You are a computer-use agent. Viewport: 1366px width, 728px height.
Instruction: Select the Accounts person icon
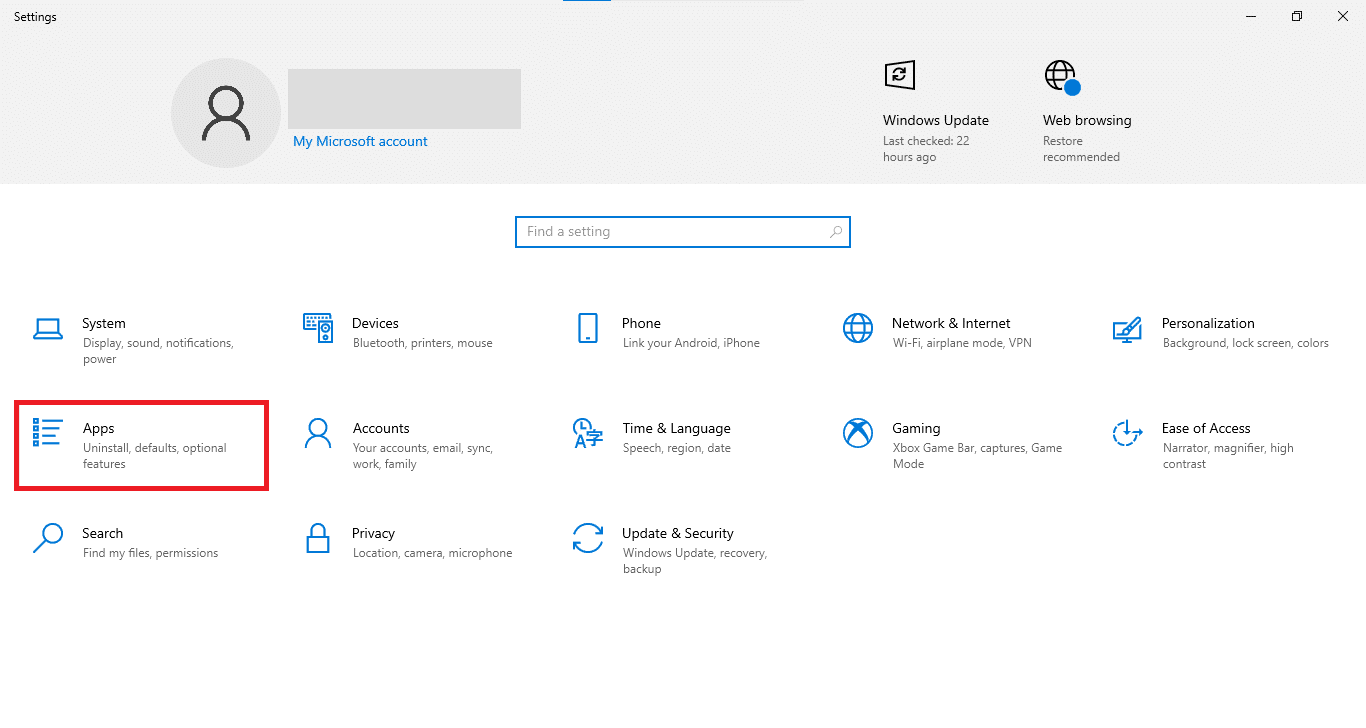pyautogui.click(x=317, y=433)
